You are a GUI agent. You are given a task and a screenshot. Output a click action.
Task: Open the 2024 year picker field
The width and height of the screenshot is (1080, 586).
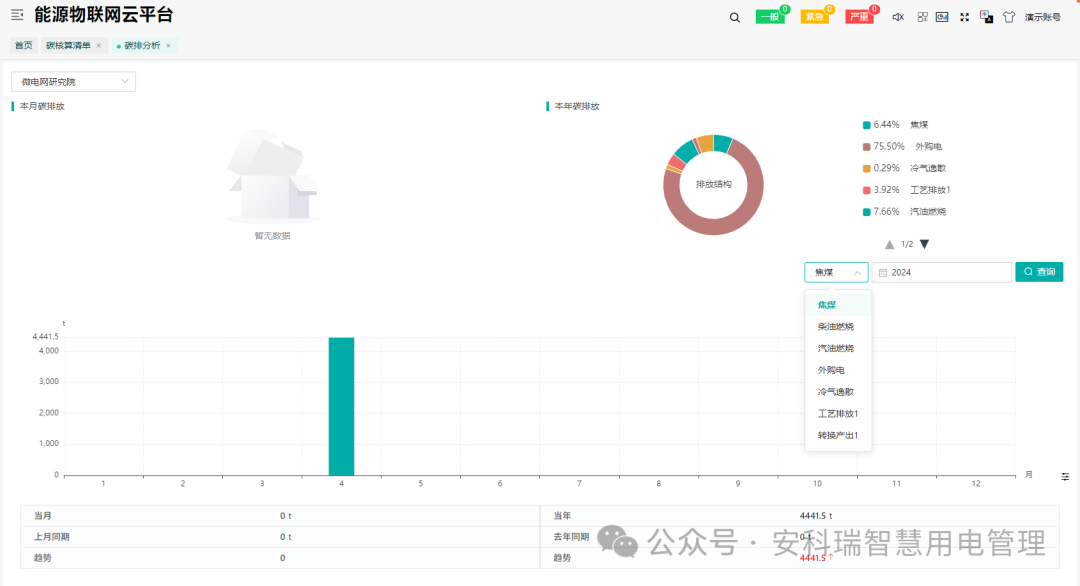[x=942, y=273]
